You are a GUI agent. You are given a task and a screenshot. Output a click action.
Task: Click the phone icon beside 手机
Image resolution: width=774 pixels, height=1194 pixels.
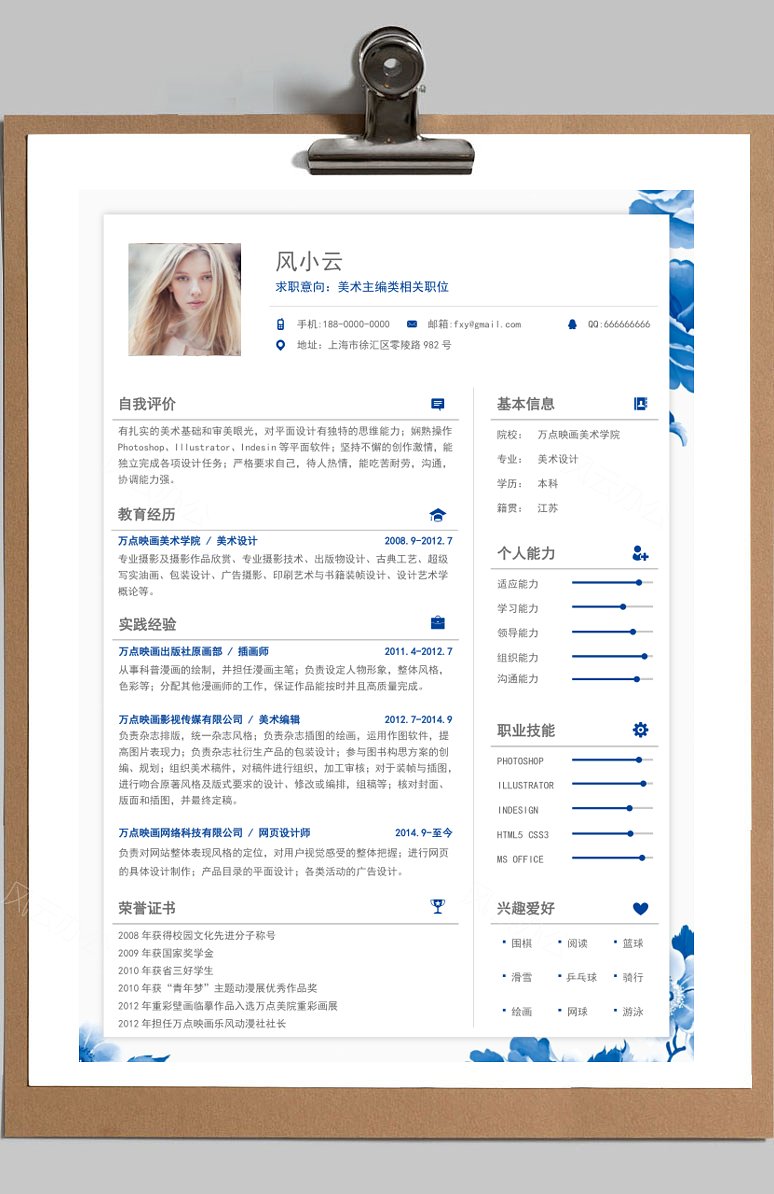pyautogui.click(x=280, y=324)
